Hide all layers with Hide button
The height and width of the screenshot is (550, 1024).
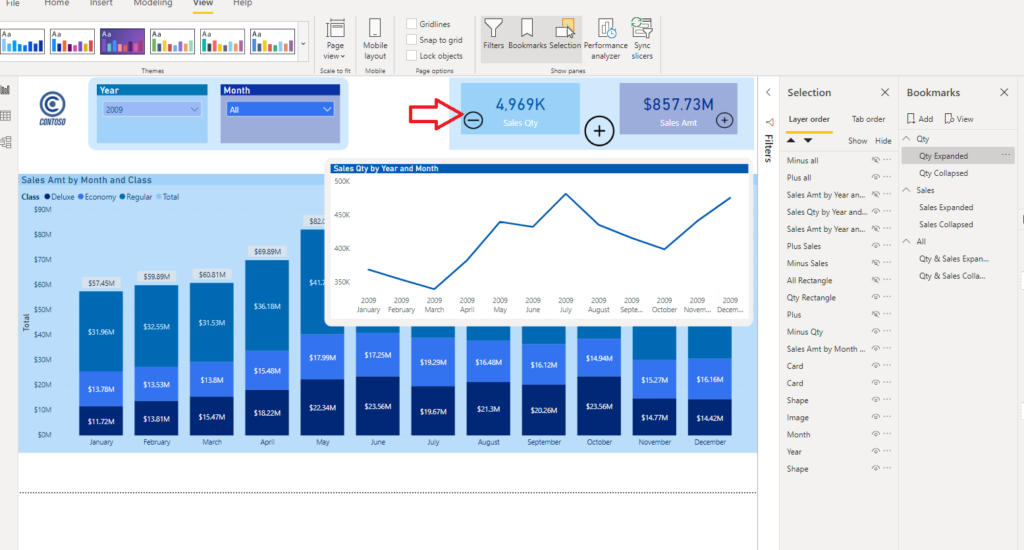[883, 140]
